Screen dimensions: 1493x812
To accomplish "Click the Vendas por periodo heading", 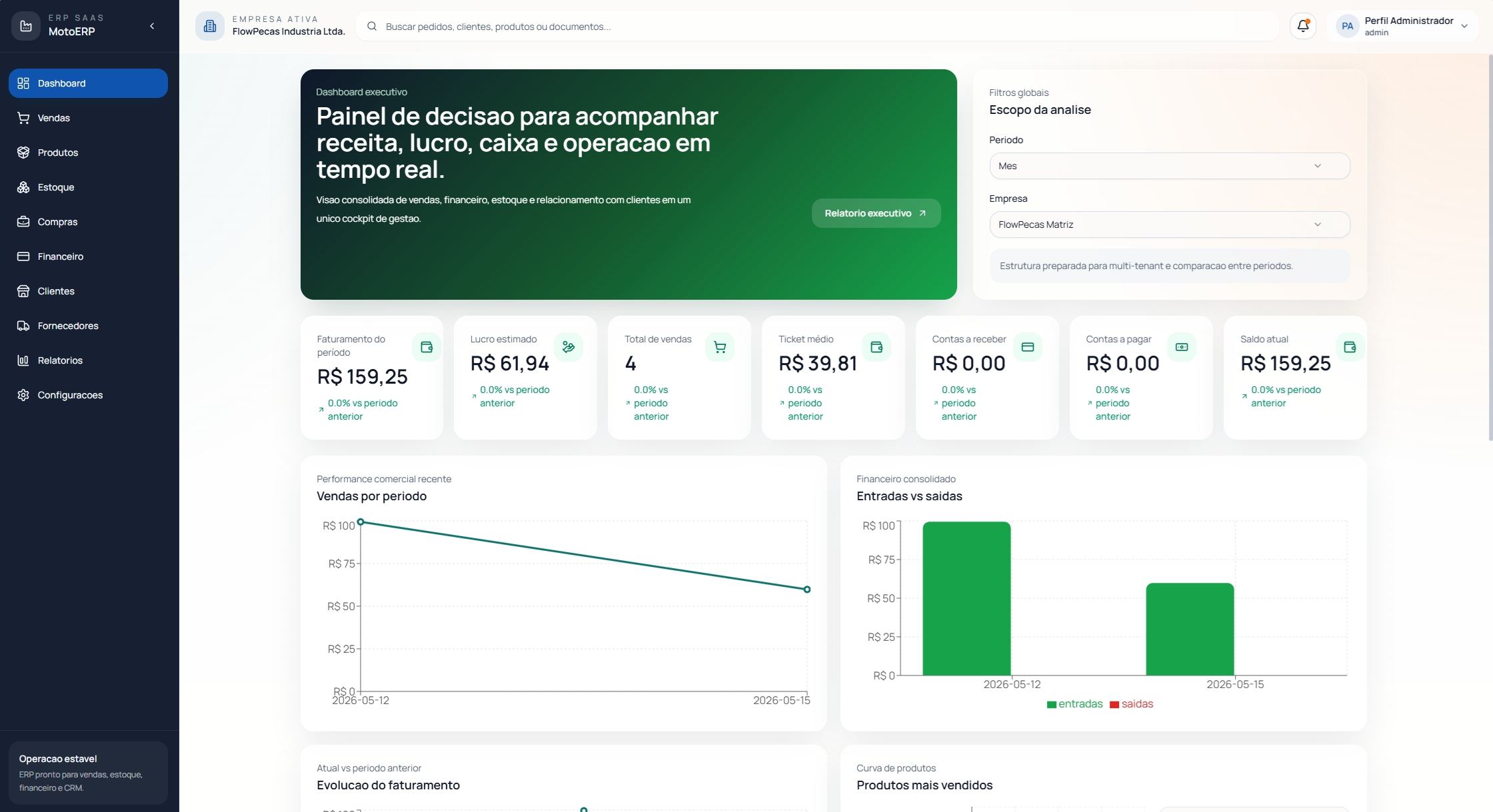I will (x=371, y=496).
